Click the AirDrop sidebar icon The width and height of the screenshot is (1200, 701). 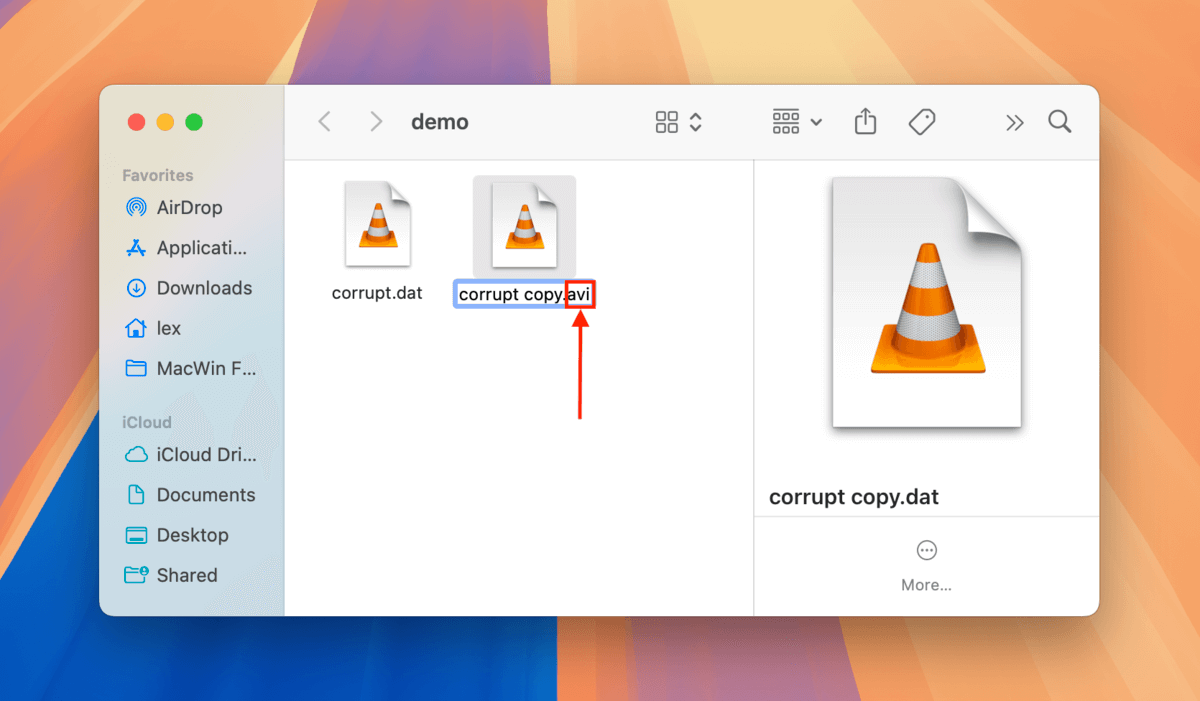[x=136, y=208]
